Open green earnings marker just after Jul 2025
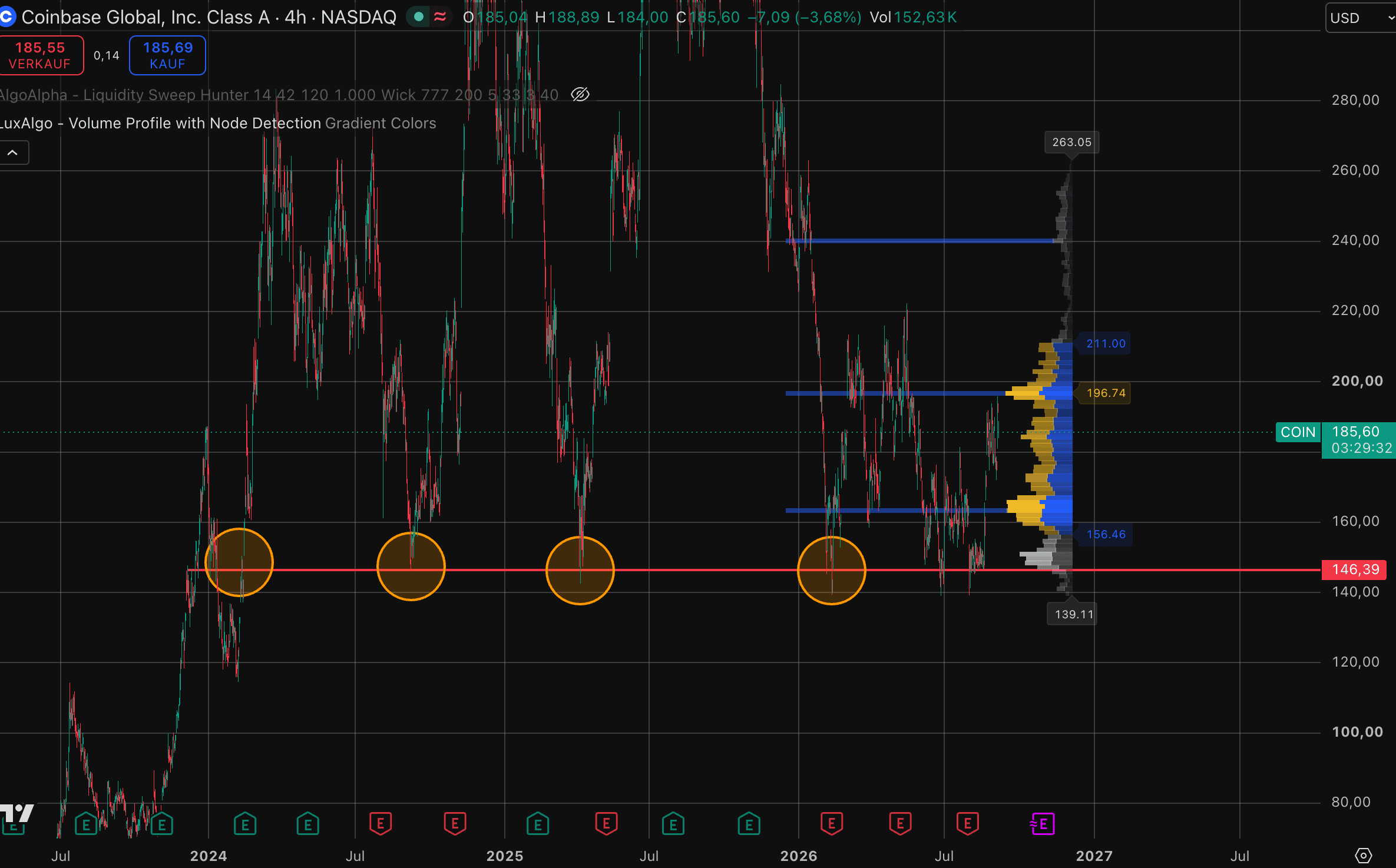This screenshot has width=1396, height=868. click(x=673, y=824)
